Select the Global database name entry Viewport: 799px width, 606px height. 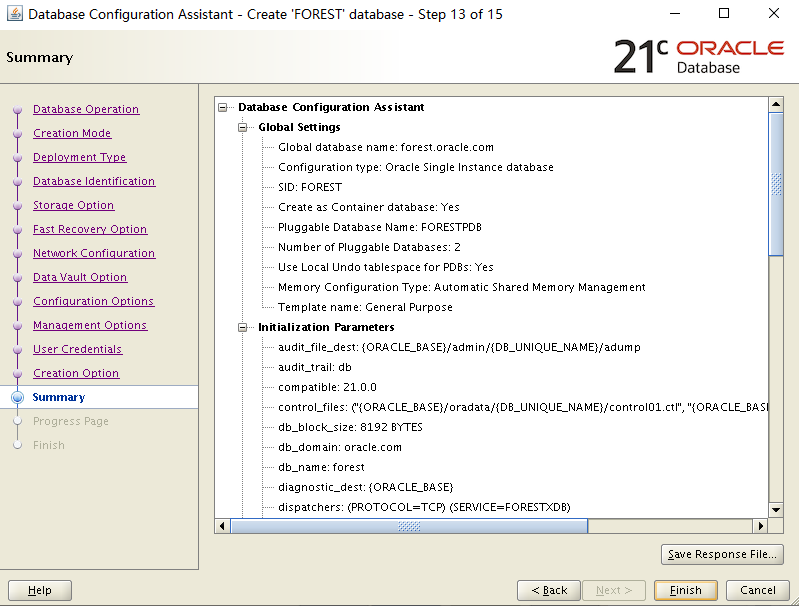point(385,147)
